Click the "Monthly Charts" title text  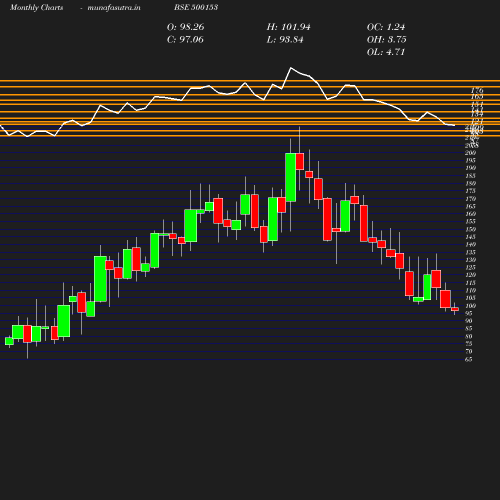click(x=36, y=7)
